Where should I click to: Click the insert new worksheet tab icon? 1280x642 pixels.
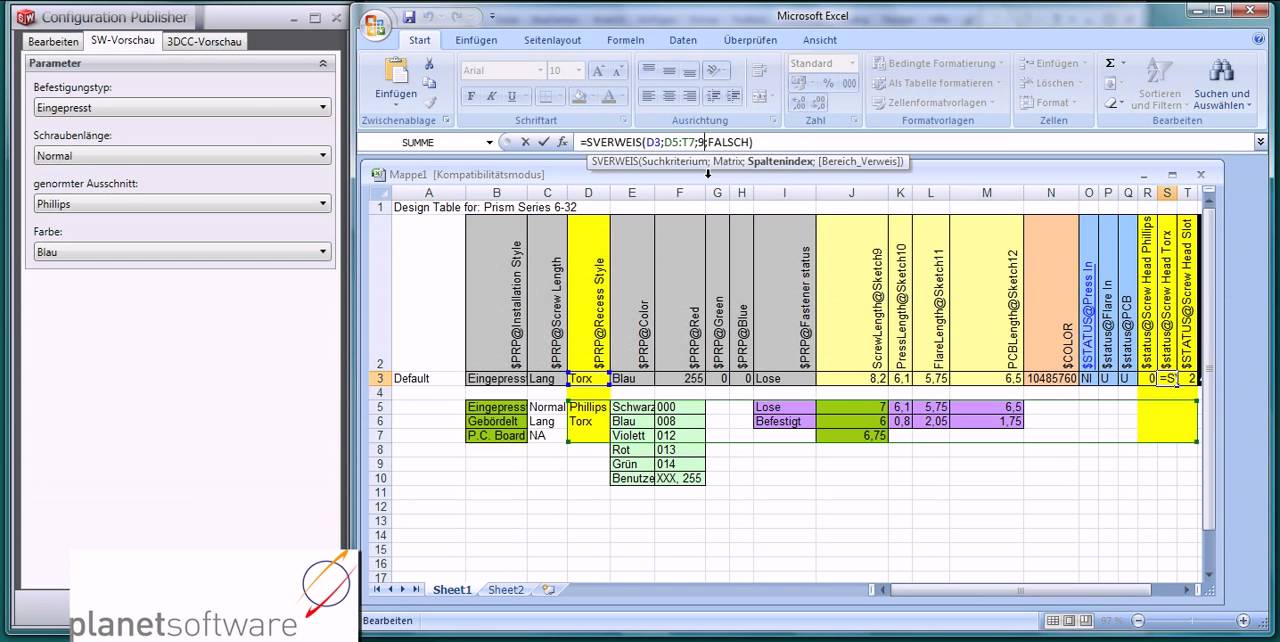[548, 590]
